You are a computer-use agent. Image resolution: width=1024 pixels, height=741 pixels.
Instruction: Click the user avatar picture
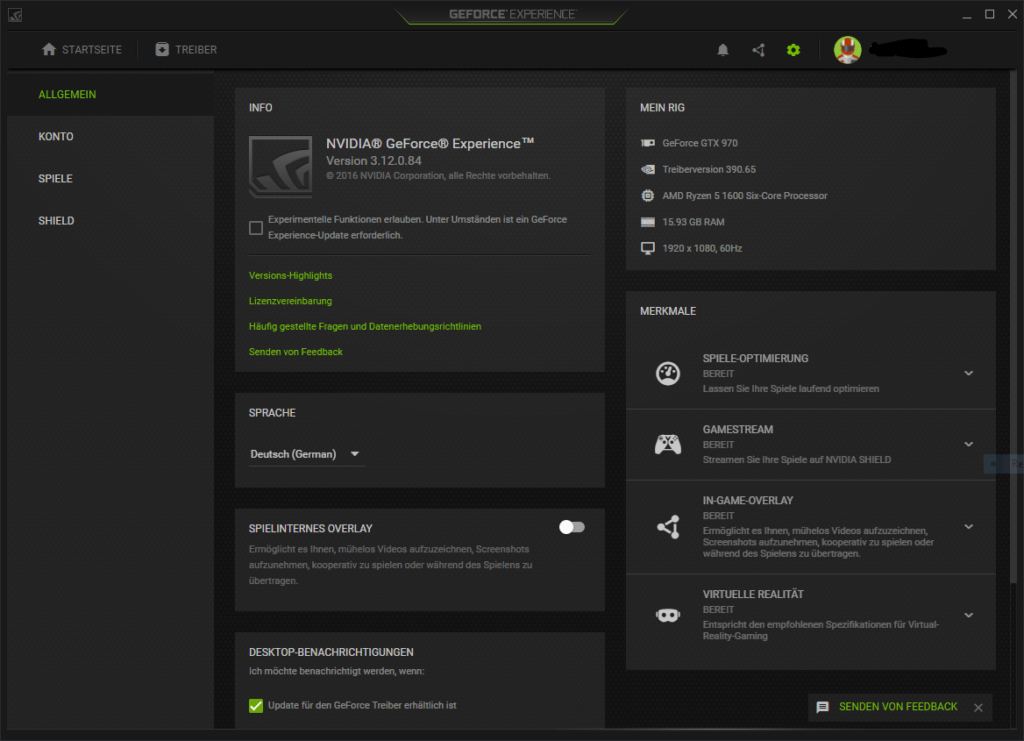(x=847, y=50)
